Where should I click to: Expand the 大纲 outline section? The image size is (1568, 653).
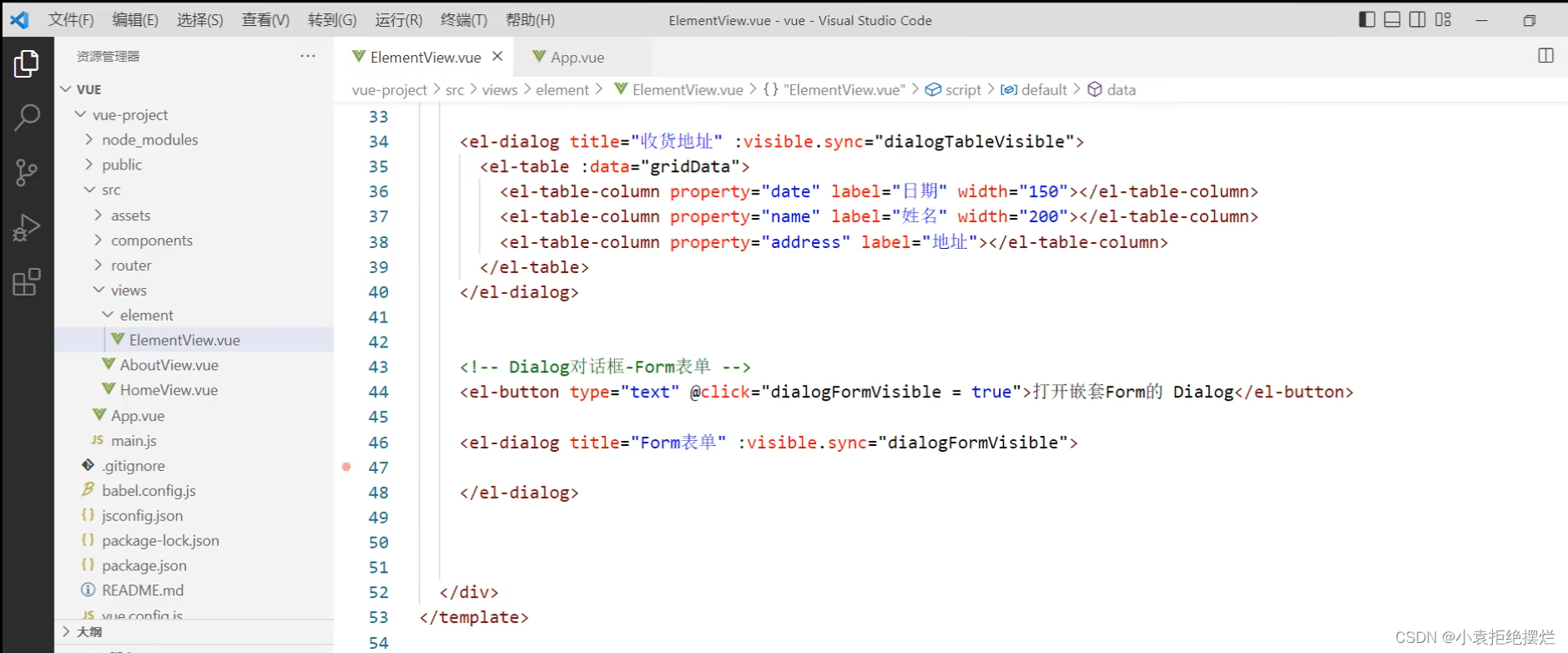66,631
